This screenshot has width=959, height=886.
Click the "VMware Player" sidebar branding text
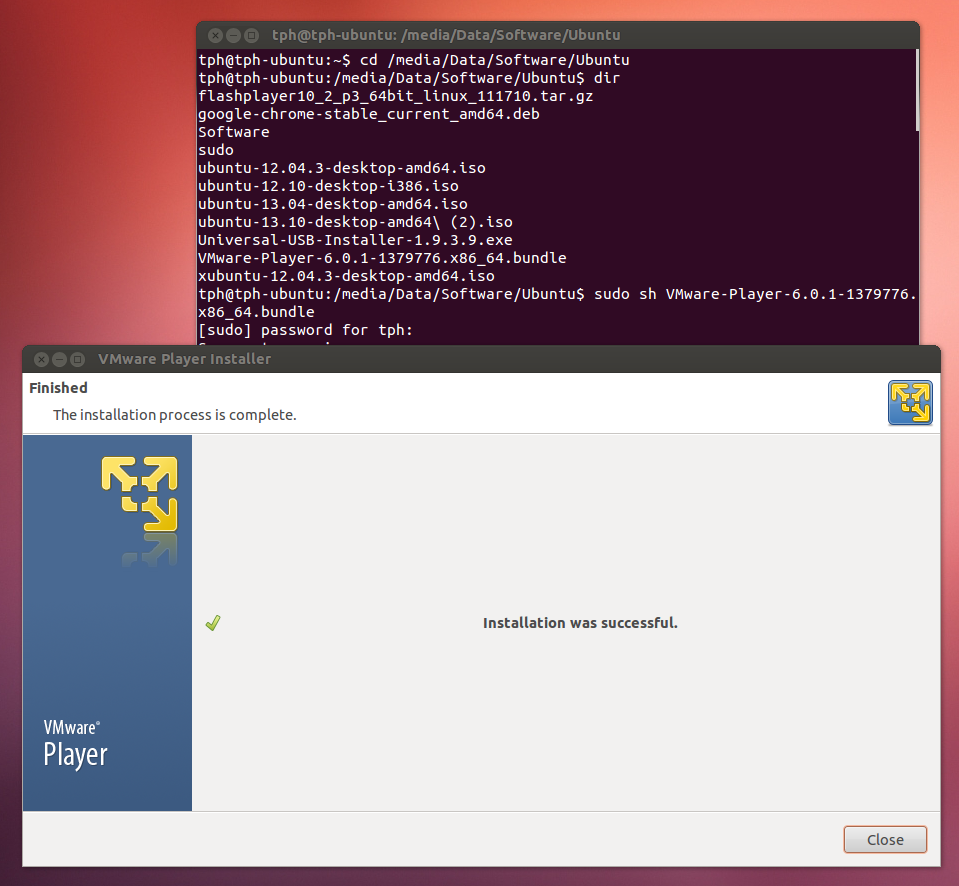point(75,745)
